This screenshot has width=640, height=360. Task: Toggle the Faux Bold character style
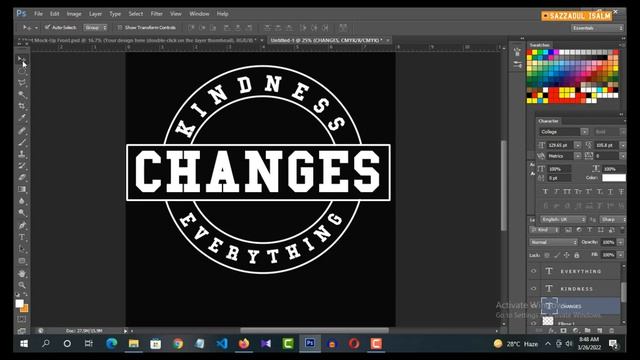pos(545,191)
